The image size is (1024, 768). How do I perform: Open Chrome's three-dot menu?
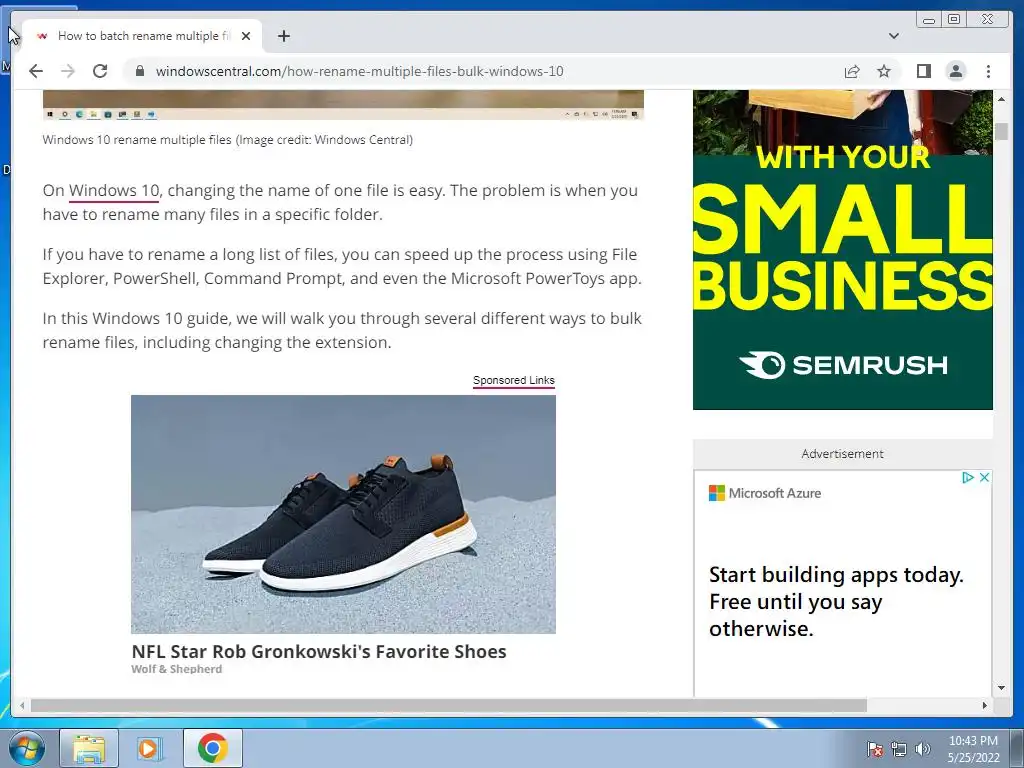click(988, 71)
